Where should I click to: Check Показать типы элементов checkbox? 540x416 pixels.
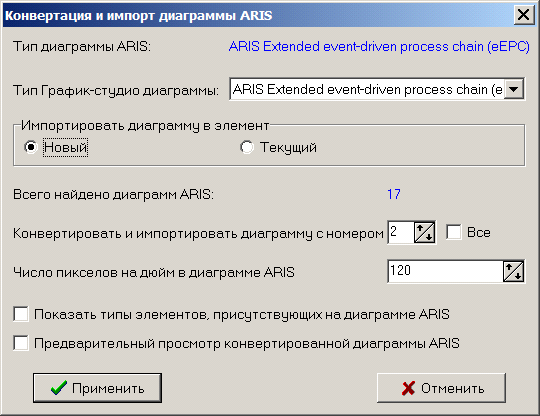pyautogui.click(x=21, y=314)
